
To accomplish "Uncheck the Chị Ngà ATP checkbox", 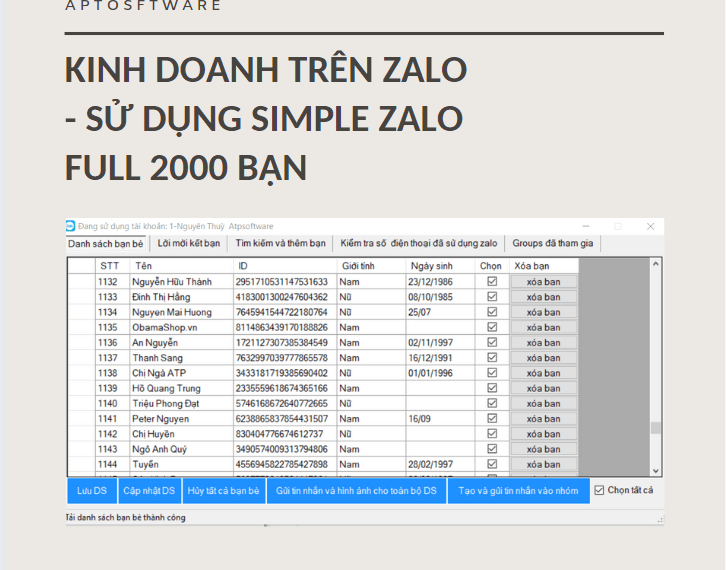I will [492, 373].
